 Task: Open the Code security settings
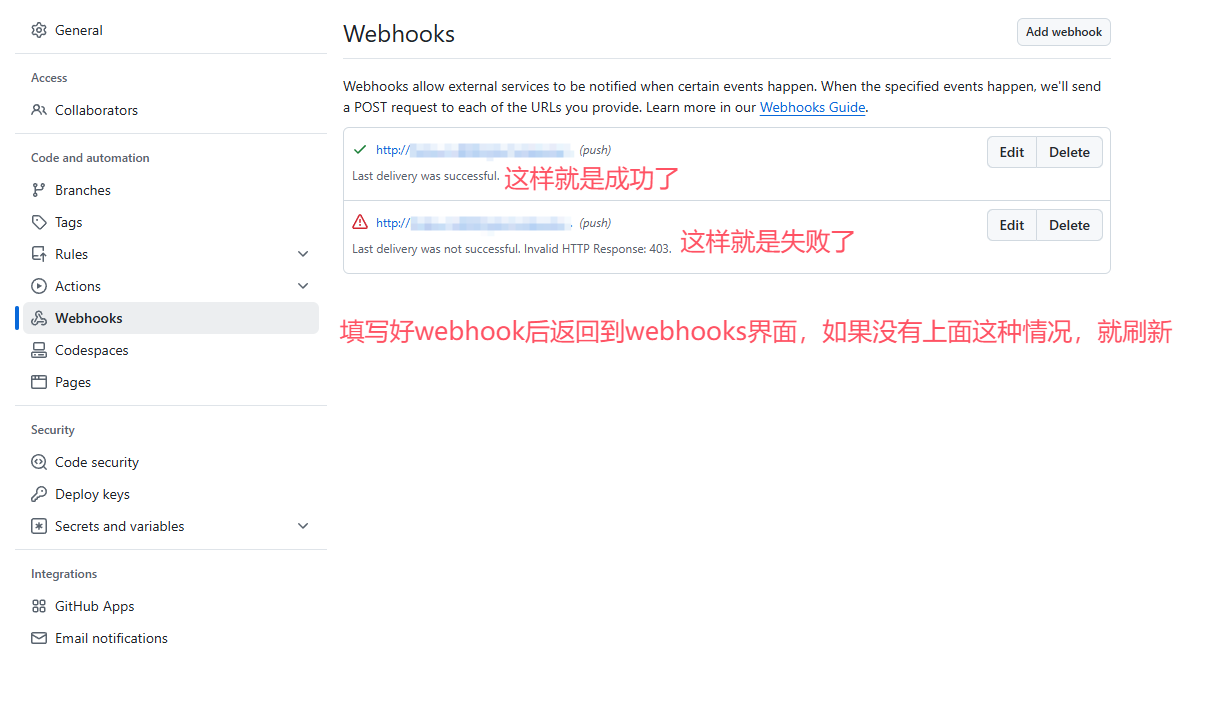[96, 462]
